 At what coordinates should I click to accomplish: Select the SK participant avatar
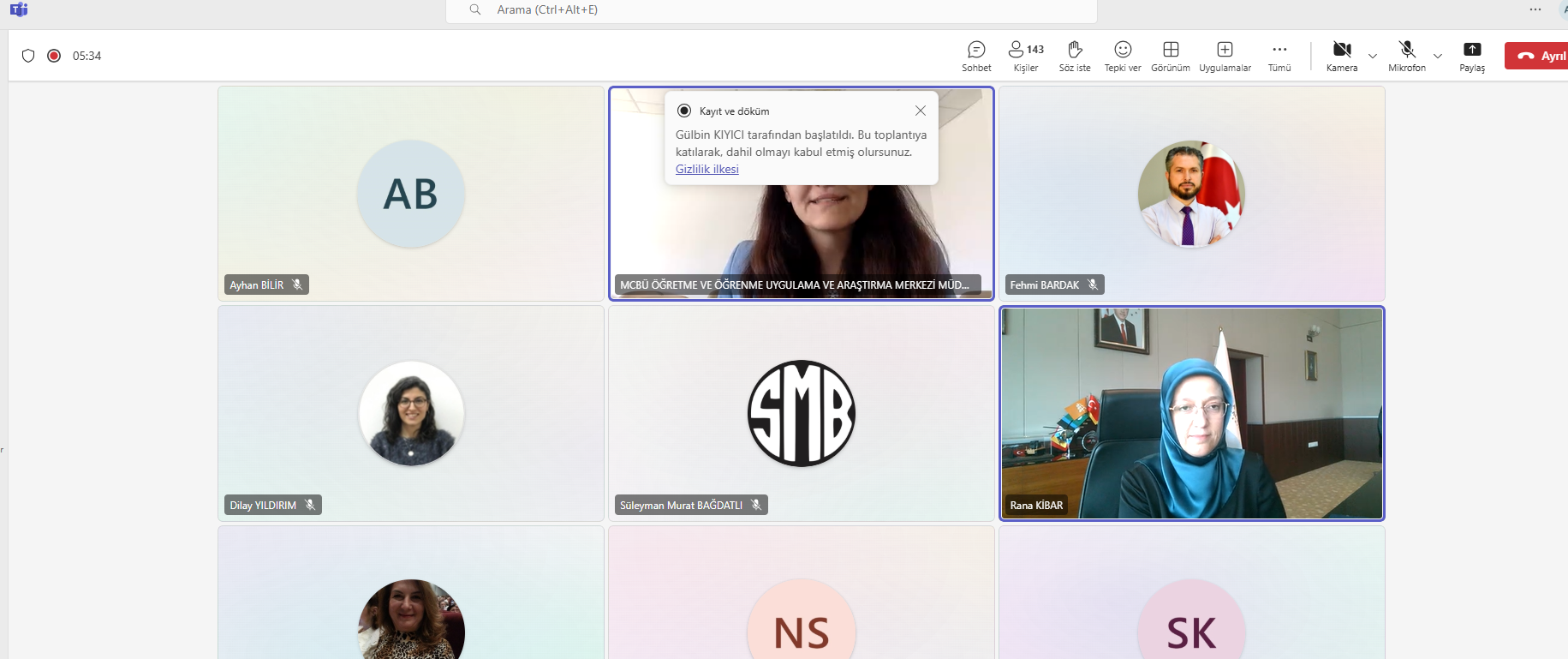click(x=1191, y=620)
